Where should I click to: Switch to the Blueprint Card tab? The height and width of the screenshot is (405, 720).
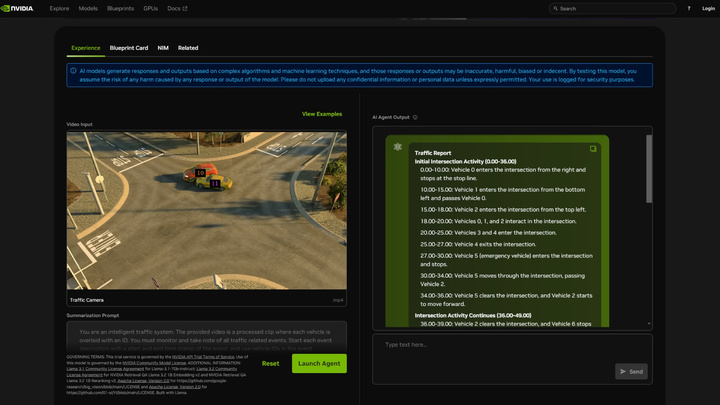coord(129,48)
